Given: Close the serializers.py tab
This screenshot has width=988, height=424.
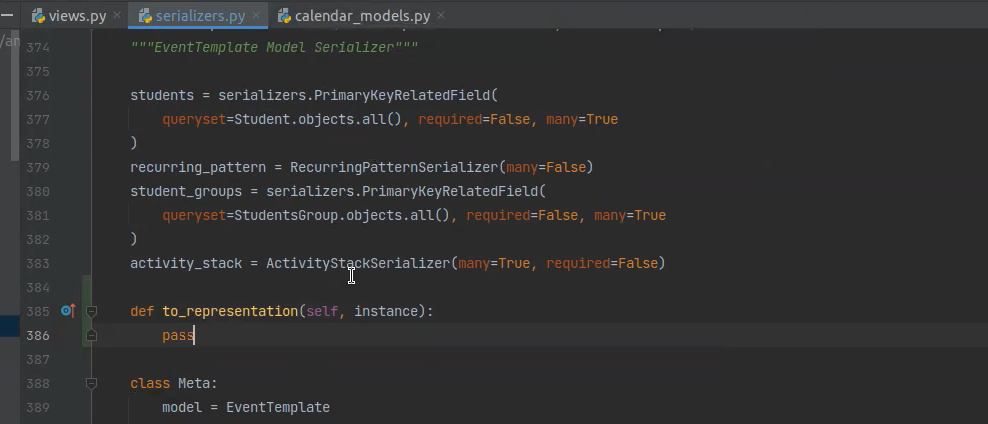Looking at the screenshot, I should [x=256, y=15].
